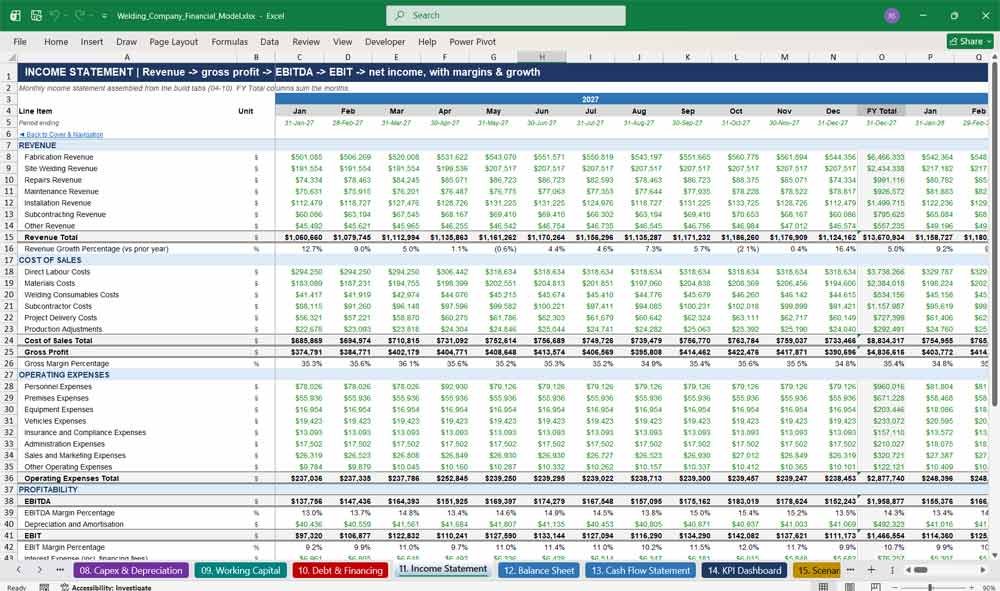This screenshot has height=591, width=1000.
Task: Click the 90% zoom level
Action: click(989, 587)
